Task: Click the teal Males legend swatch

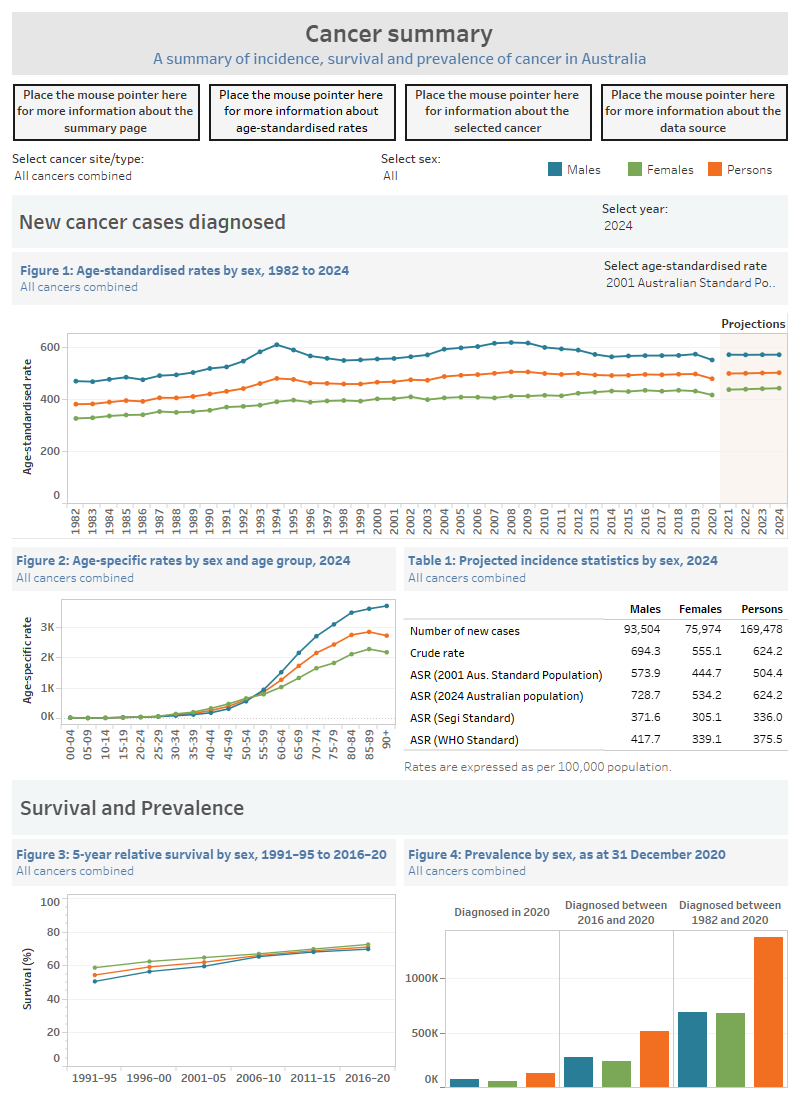Action: [555, 169]
